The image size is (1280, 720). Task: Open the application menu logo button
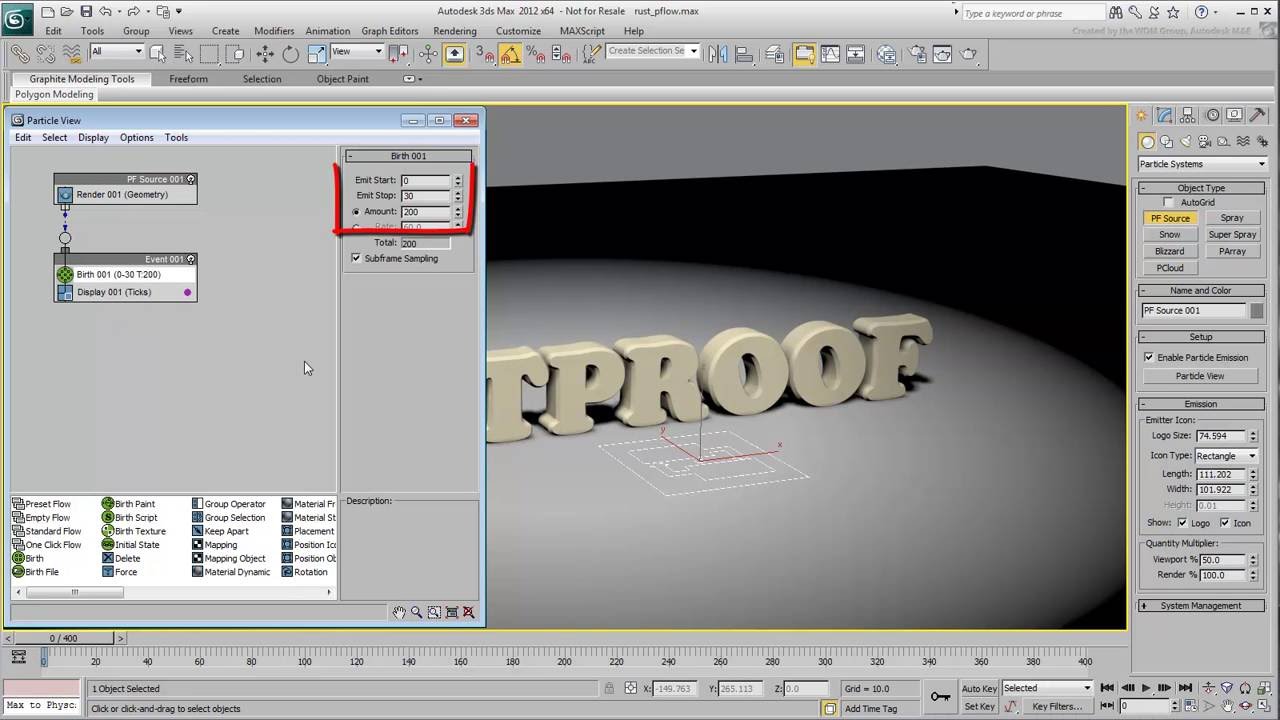click(x=17, y=17)
